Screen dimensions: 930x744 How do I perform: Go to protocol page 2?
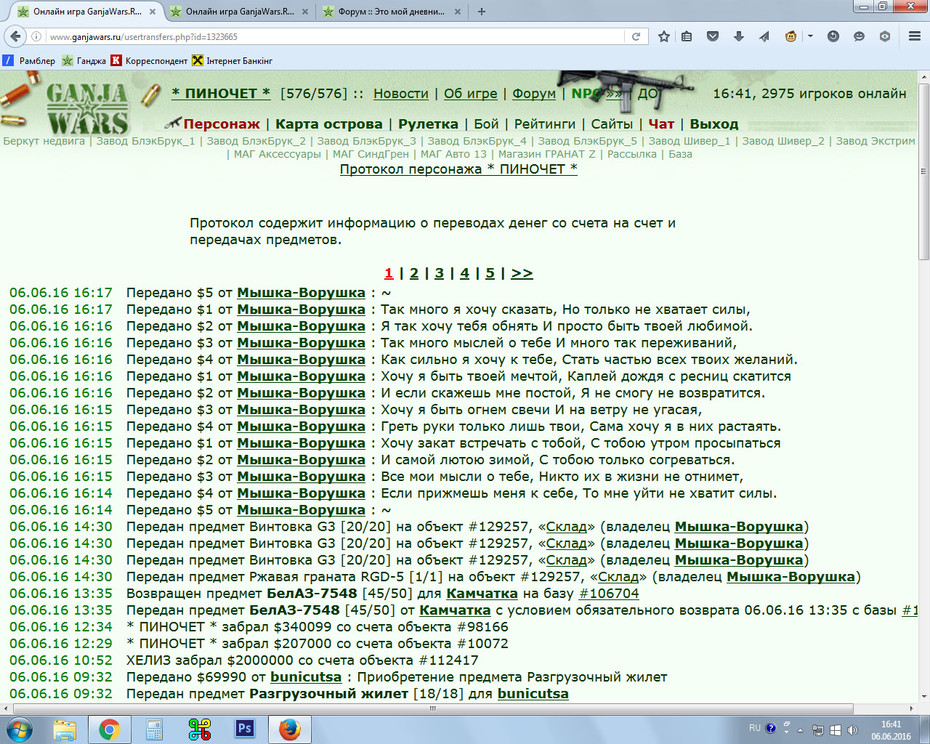click(x=414, y=273)
